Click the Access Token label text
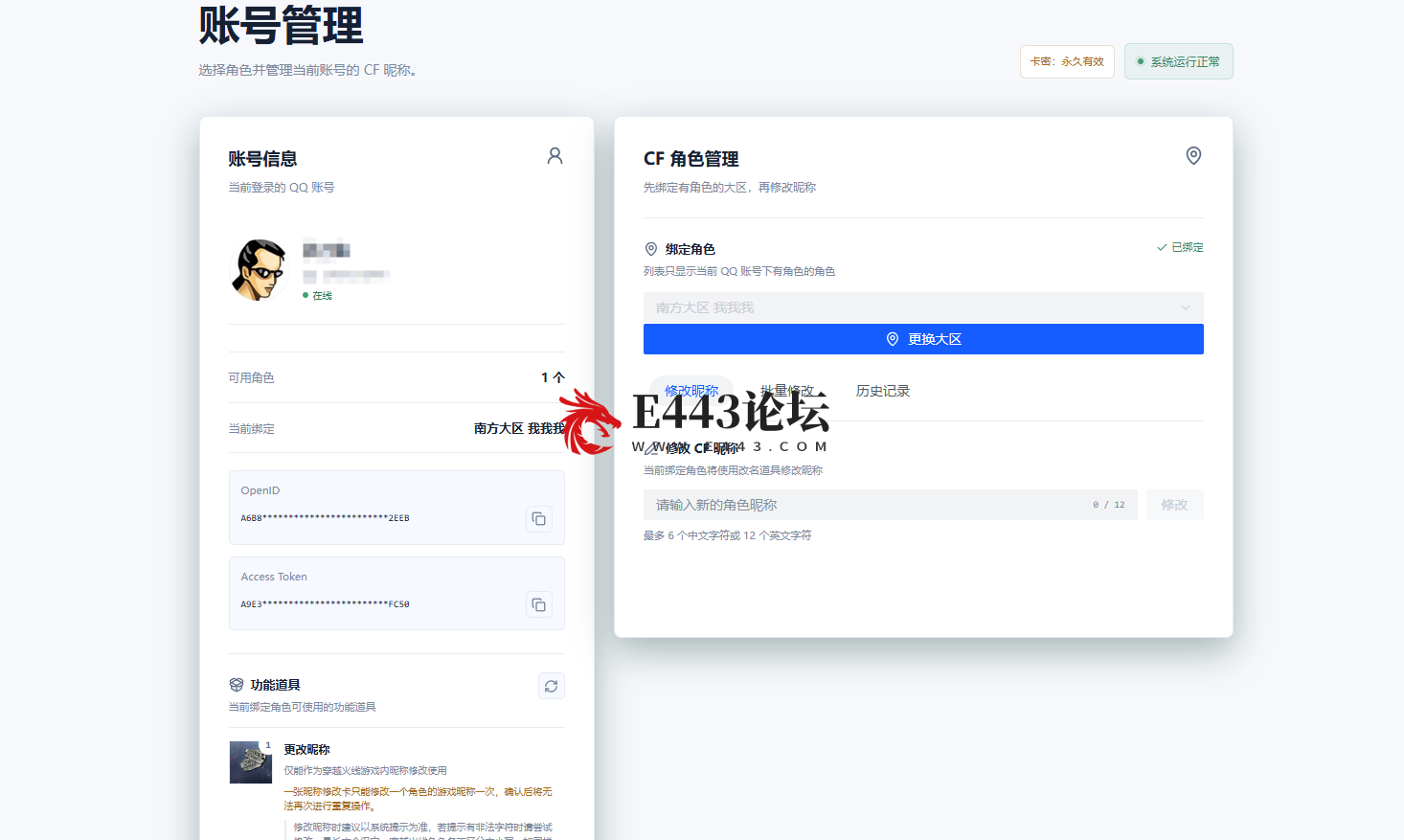This screenshot has width=1404, height=840. [274, 577]
